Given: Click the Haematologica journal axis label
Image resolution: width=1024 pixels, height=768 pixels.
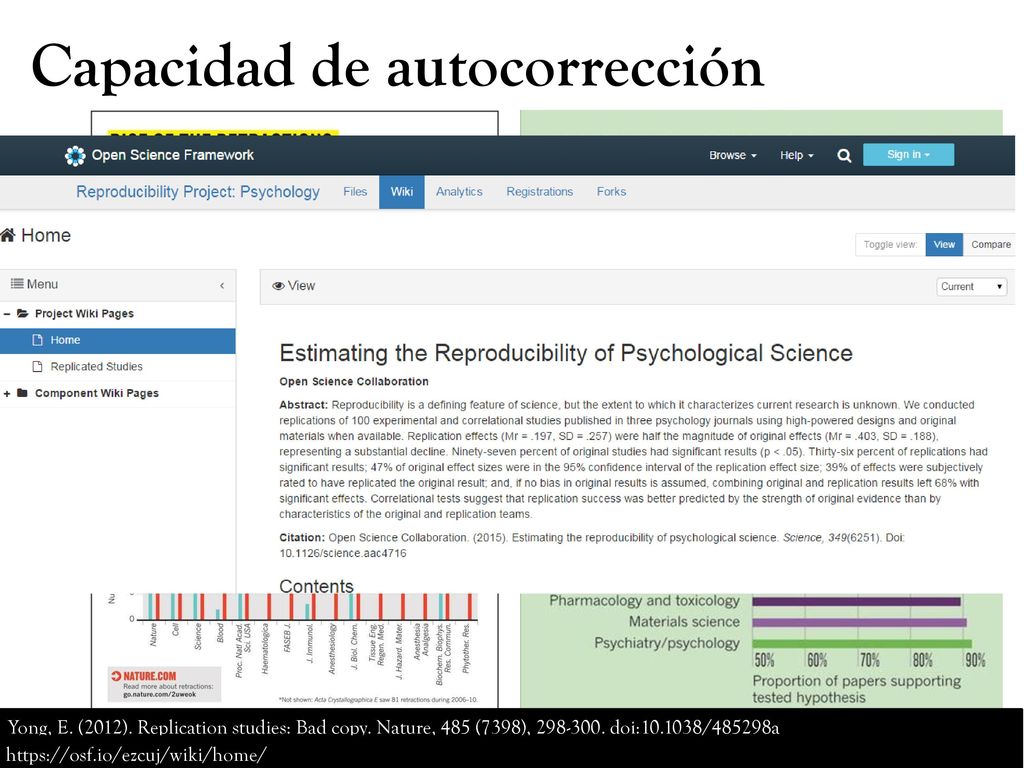Looking at the screenshot, I should (265, 648).
